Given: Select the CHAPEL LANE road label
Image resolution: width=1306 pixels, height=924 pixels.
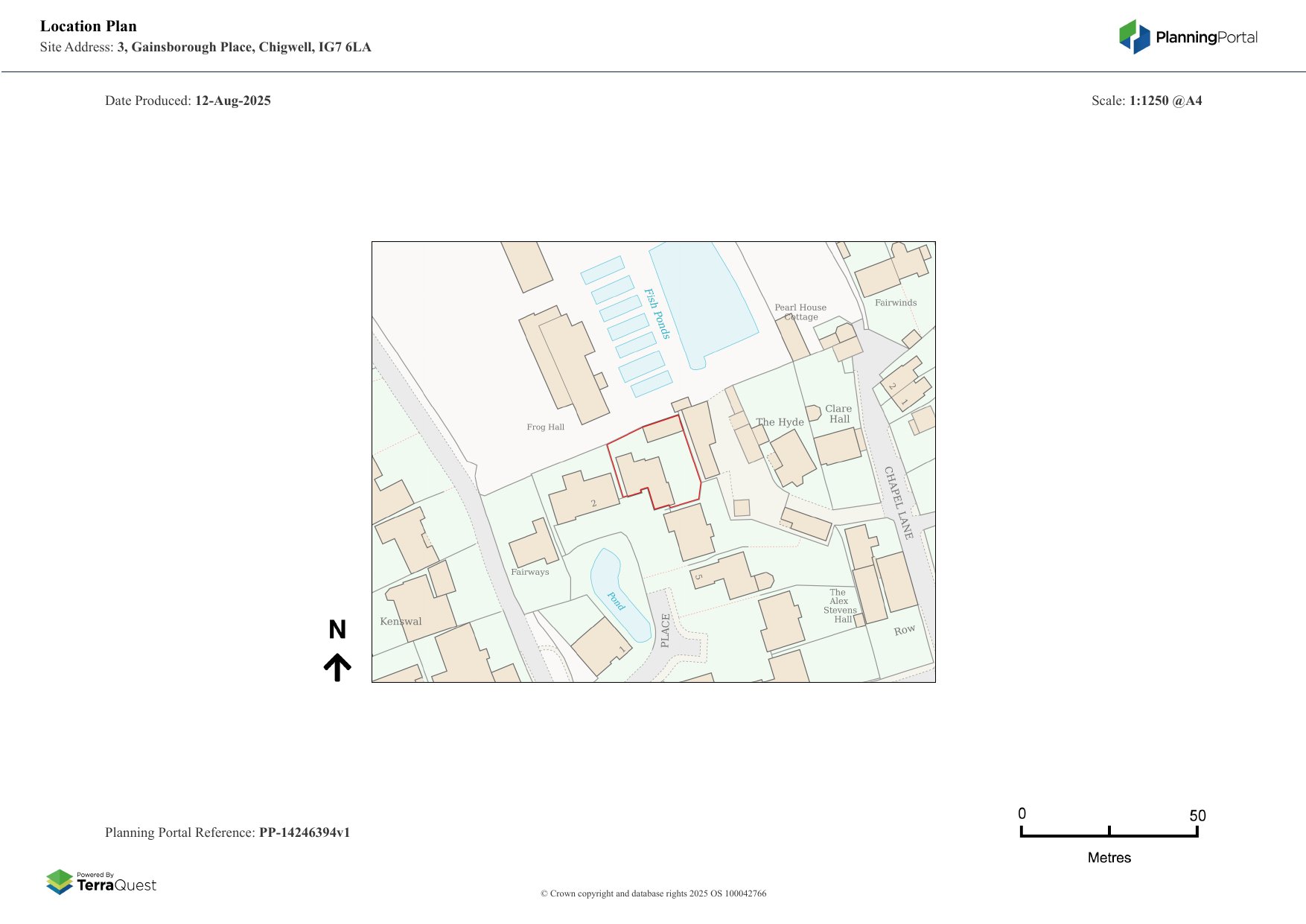Looking at the screenshot, I should tap(898, 502).
